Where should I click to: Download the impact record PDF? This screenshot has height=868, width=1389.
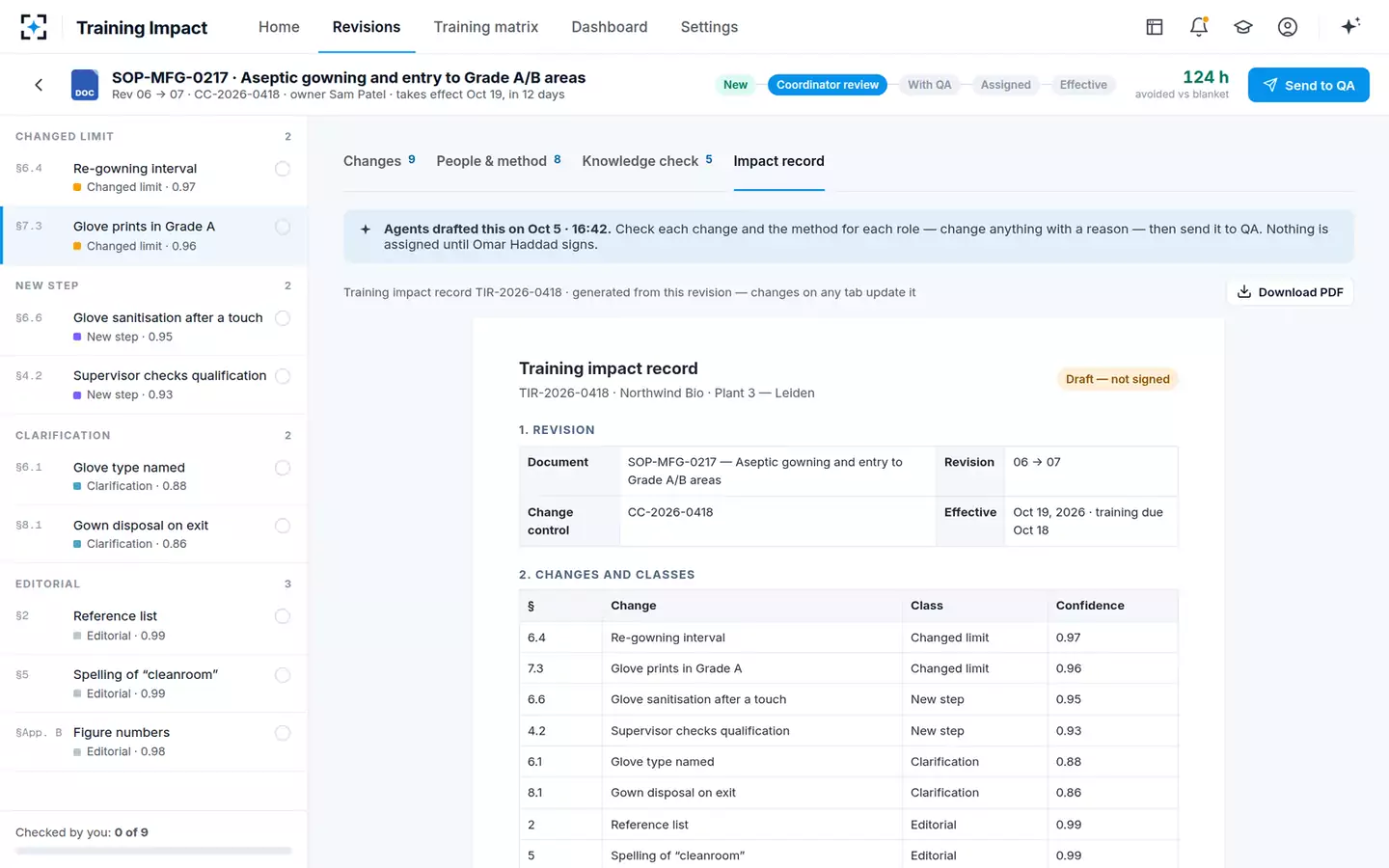(1290, 292)
